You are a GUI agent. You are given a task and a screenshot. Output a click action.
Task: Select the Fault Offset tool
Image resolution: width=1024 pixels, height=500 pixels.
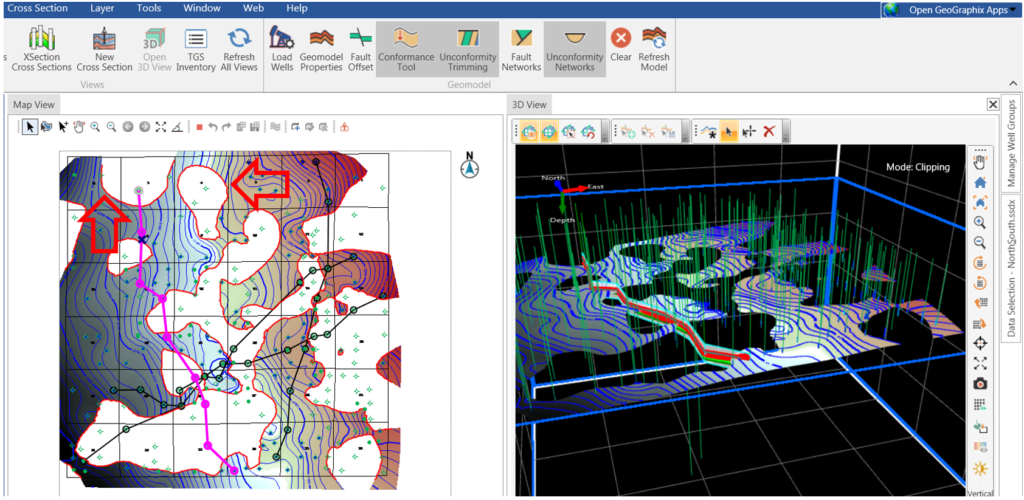pyautogui.click(x=360, y=49)
